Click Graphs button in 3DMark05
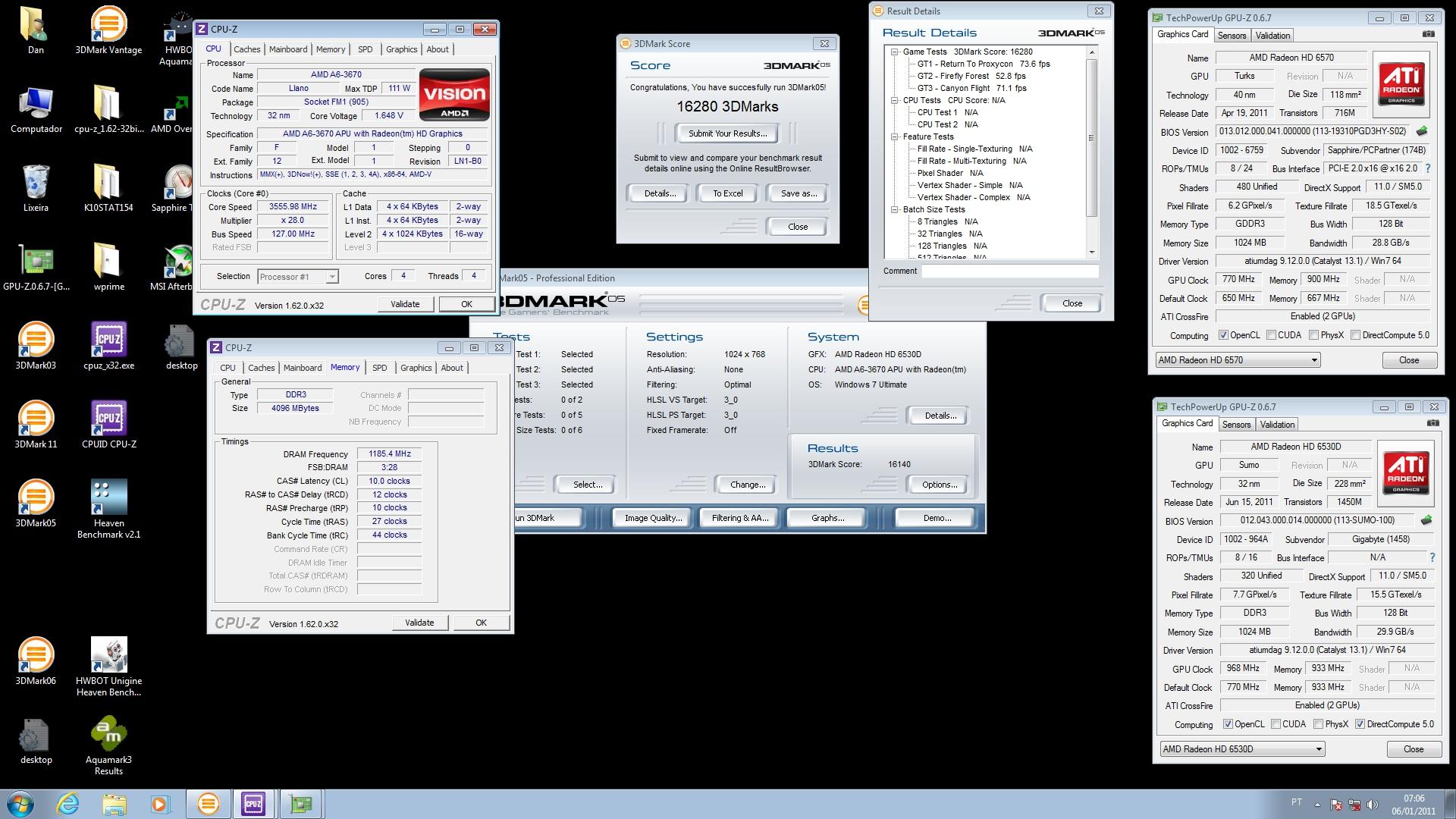The width and height of the screenshot is (1456, 819). pos(827,518)
